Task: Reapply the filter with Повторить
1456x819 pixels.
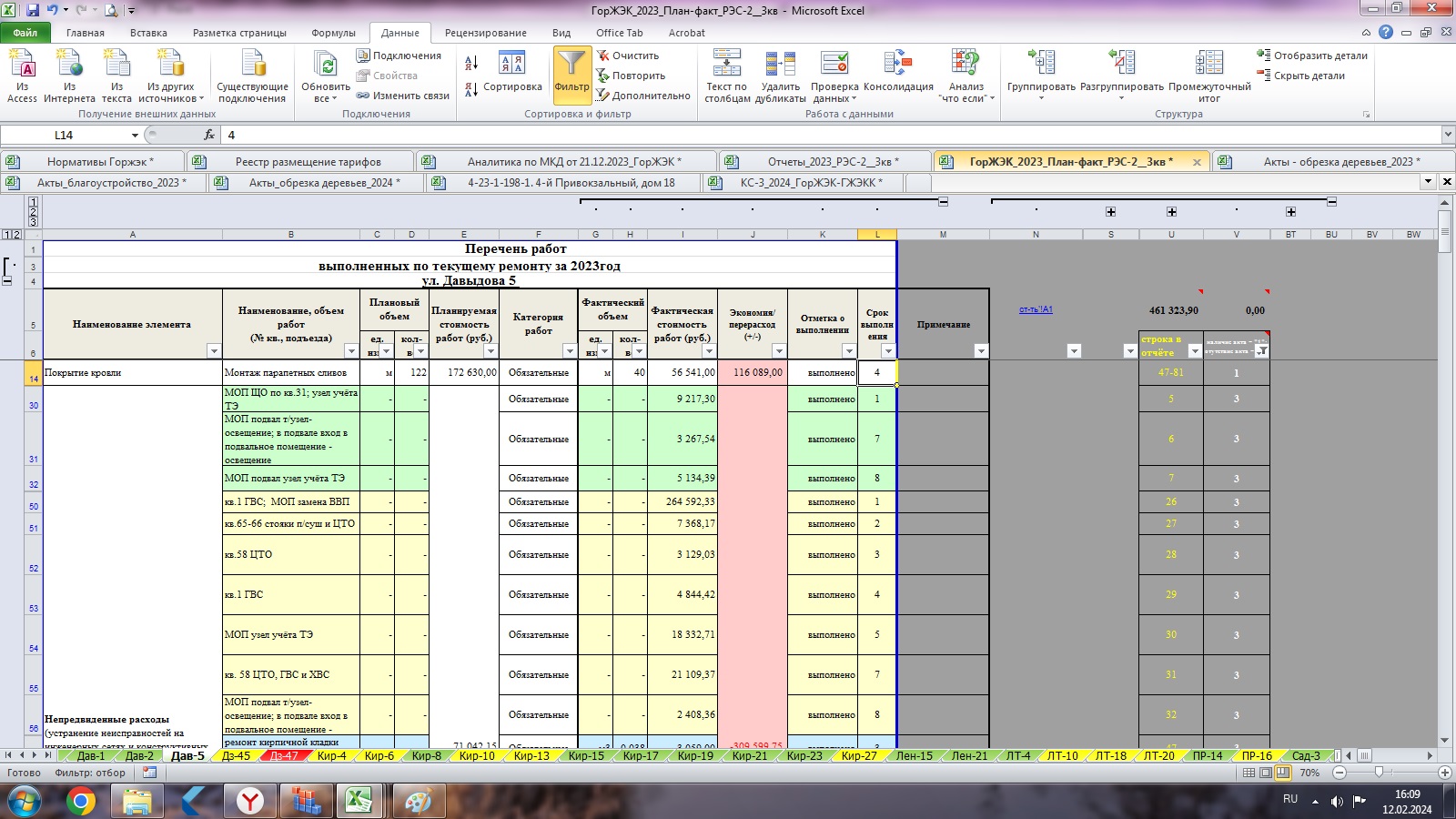Action: (x=631, y=76)
